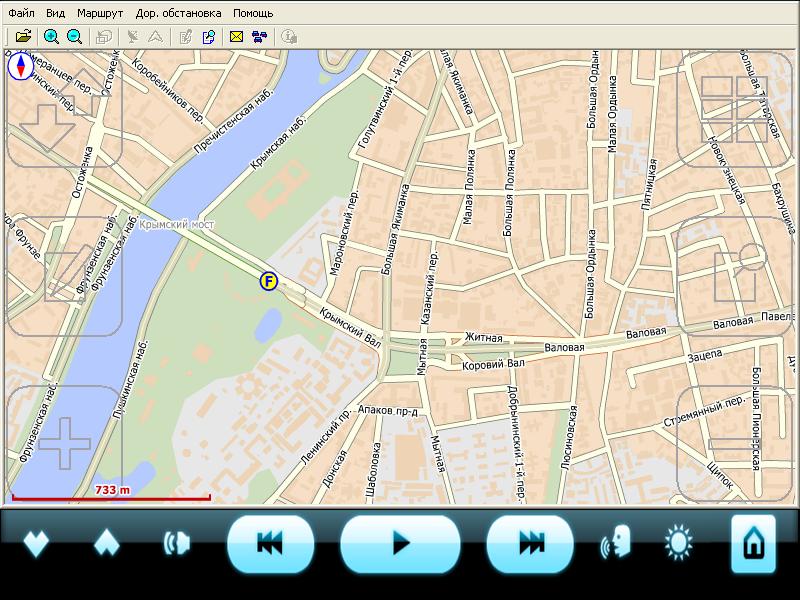Skip to the next track
The width and height of the screenshot is (800, 600).
[530, 544]
